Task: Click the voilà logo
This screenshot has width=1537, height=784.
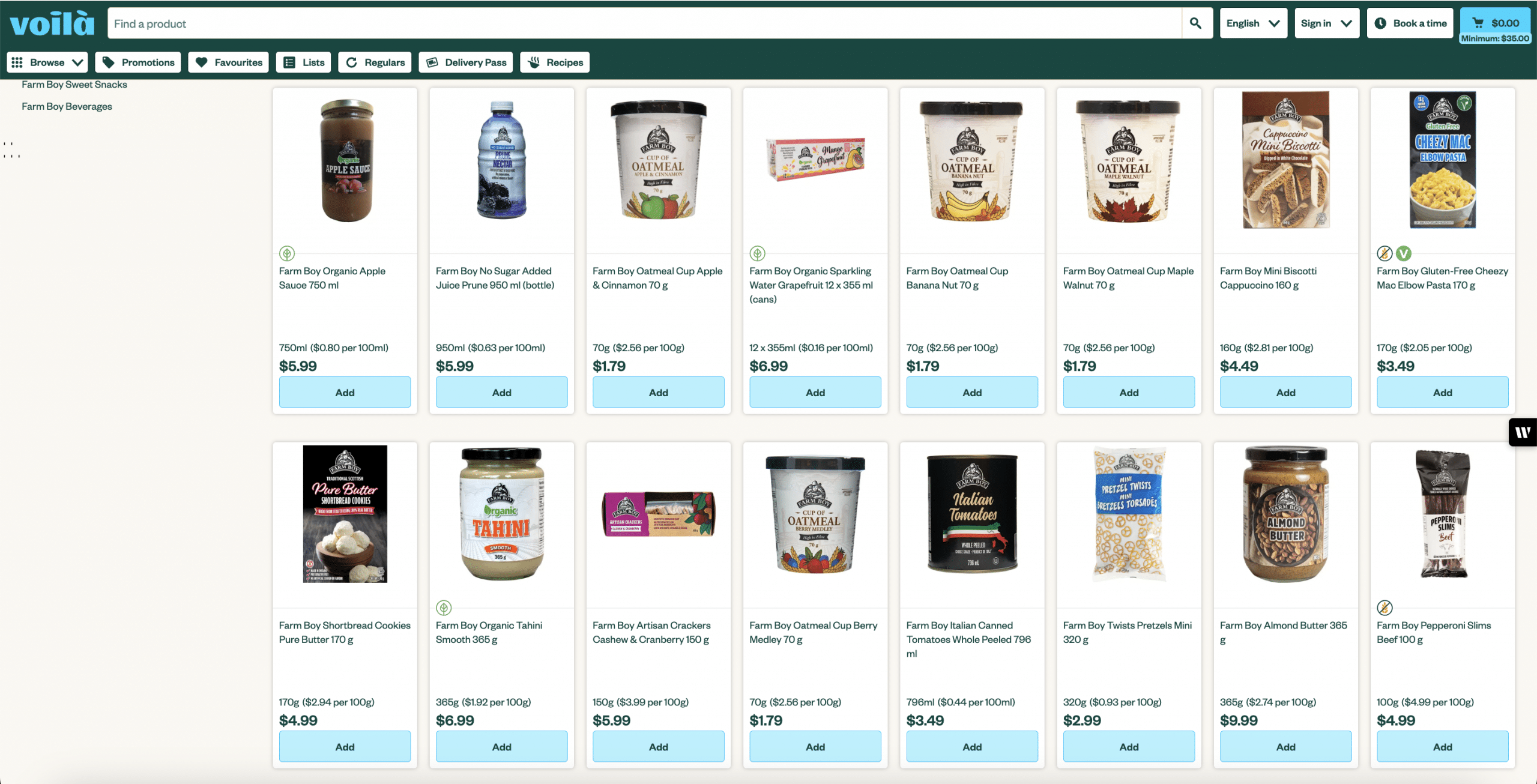Action: [52, 23]
